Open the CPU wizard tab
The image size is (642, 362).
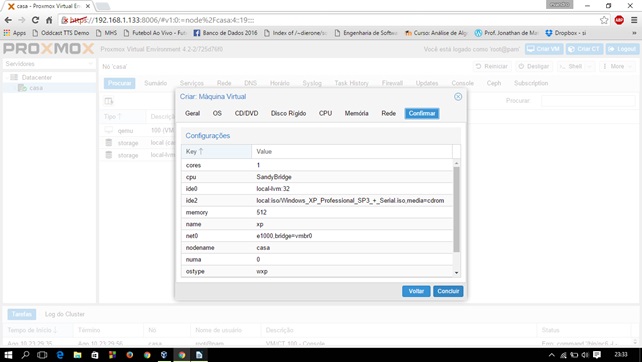pos(326,113)
